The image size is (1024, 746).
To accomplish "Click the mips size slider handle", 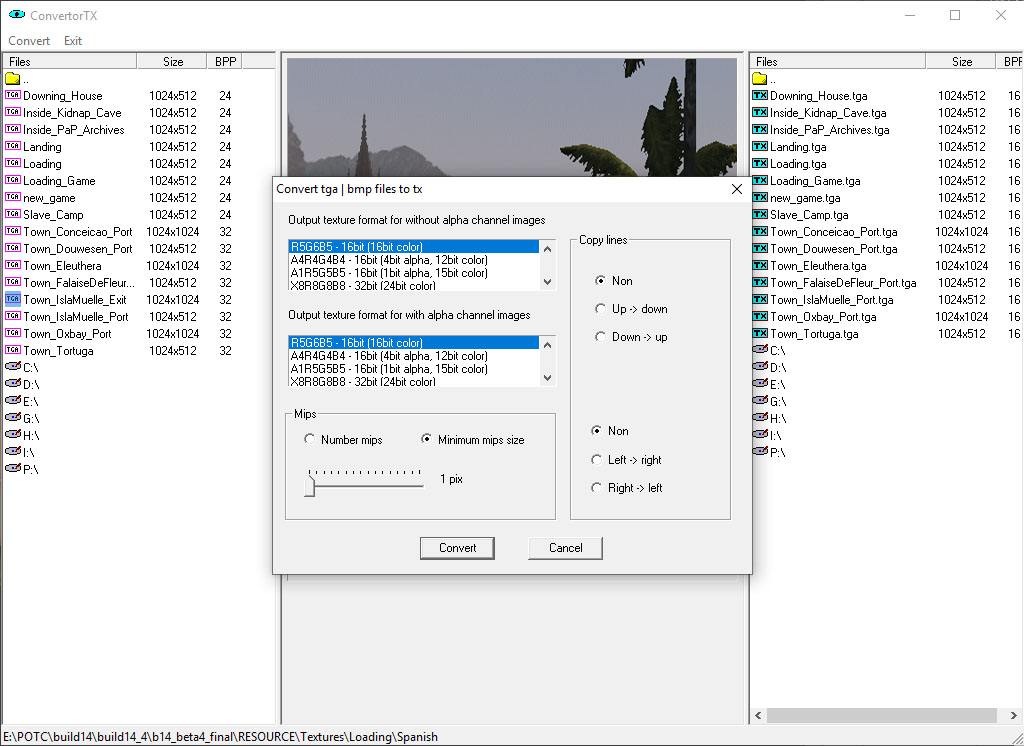I will [310, 485].
